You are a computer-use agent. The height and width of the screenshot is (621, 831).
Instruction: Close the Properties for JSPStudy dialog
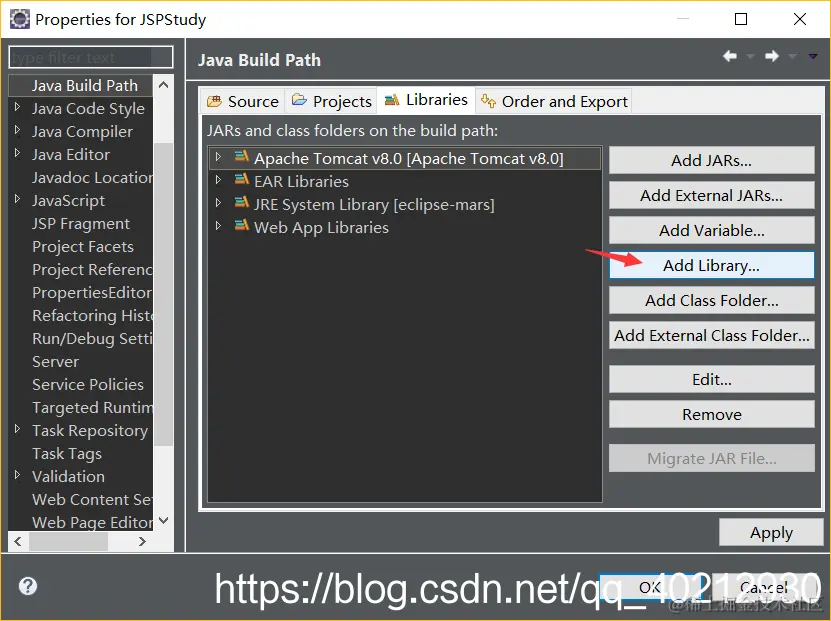tap(800, 19)
